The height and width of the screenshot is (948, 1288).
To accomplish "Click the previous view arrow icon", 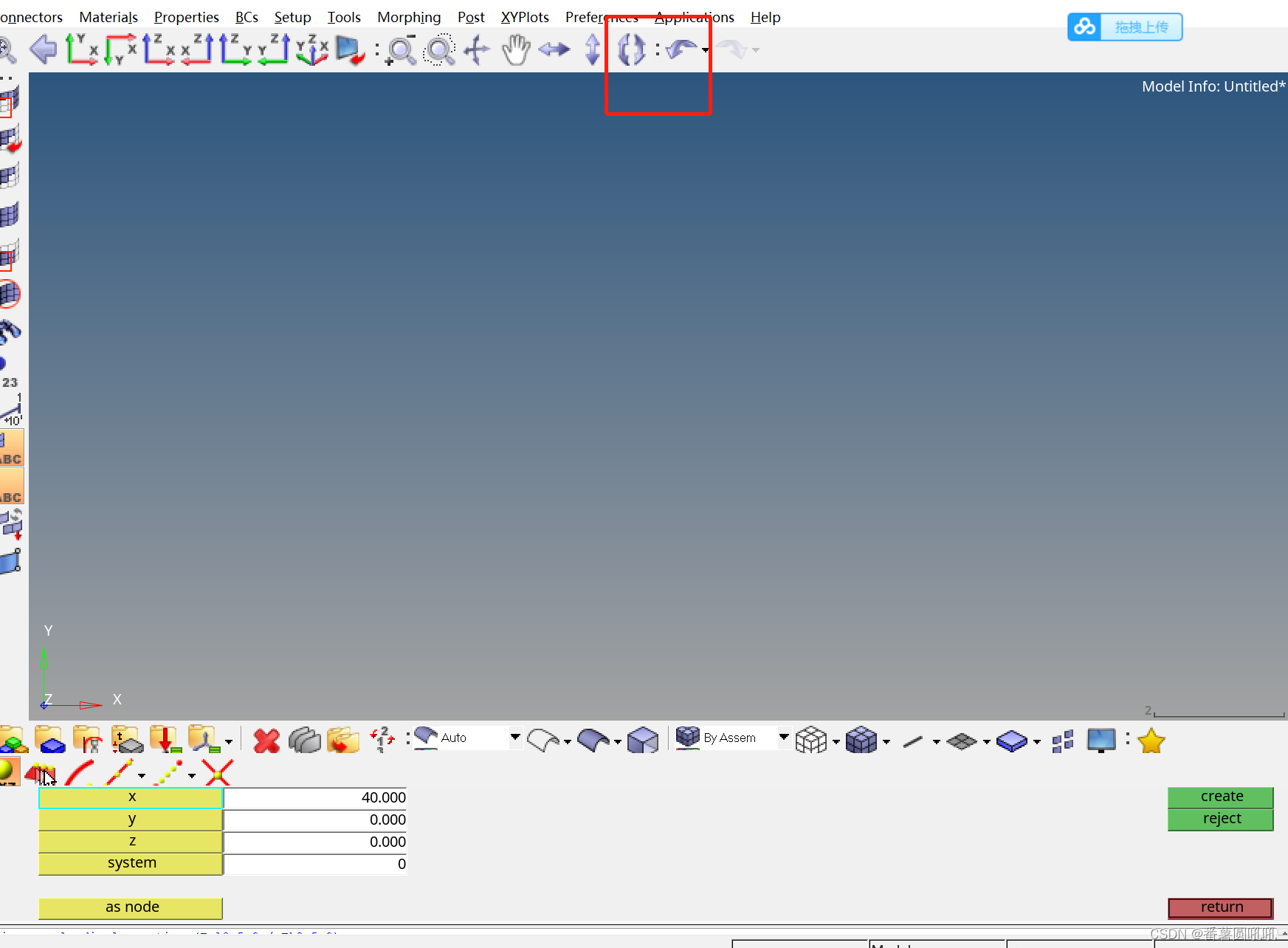I will 44,49.
